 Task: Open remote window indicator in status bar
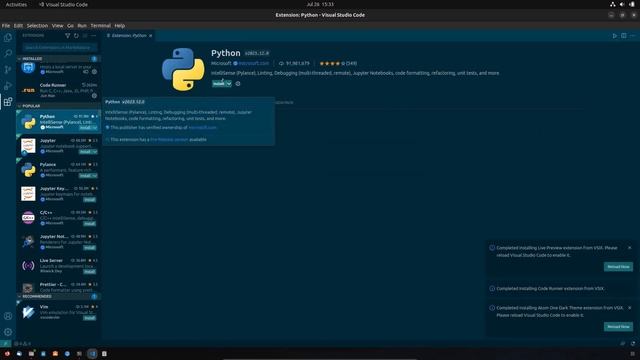click(5, 344)
